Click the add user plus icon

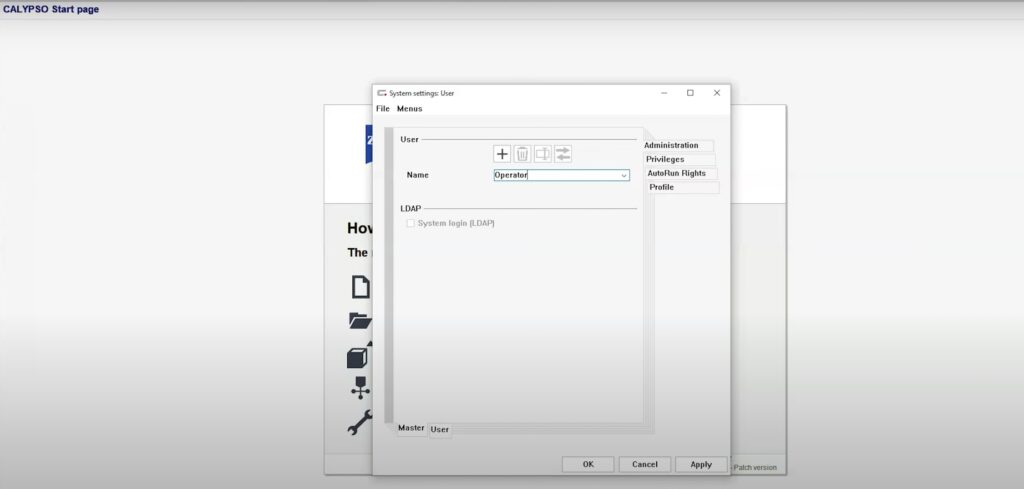point(502,154)
